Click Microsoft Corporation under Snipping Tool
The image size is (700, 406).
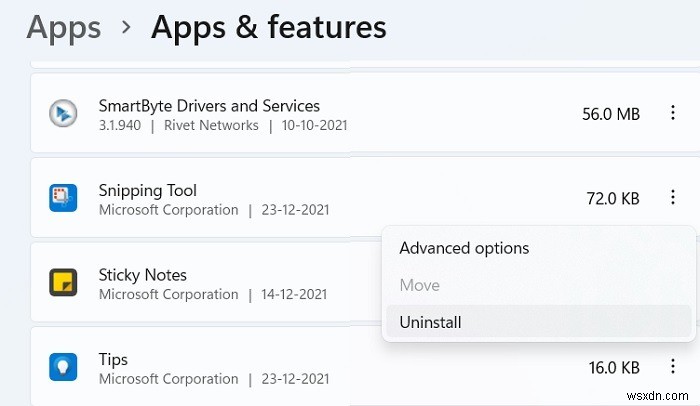click(169, 210)
